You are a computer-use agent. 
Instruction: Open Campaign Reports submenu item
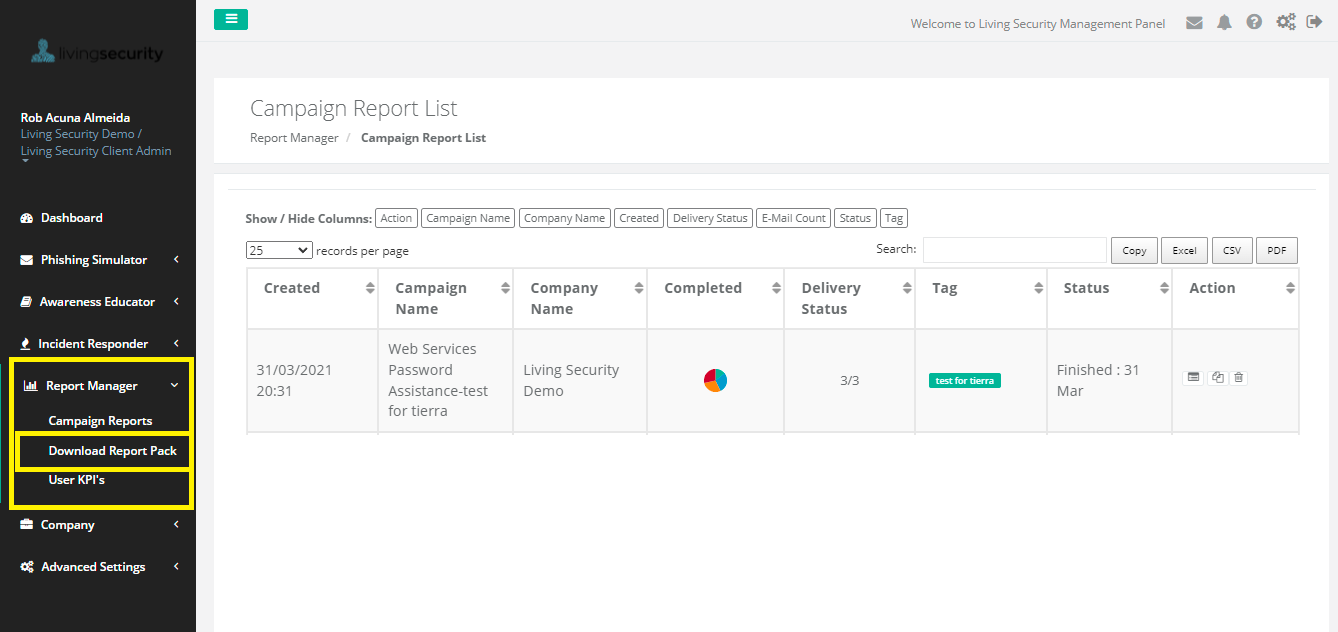point(100,421)
